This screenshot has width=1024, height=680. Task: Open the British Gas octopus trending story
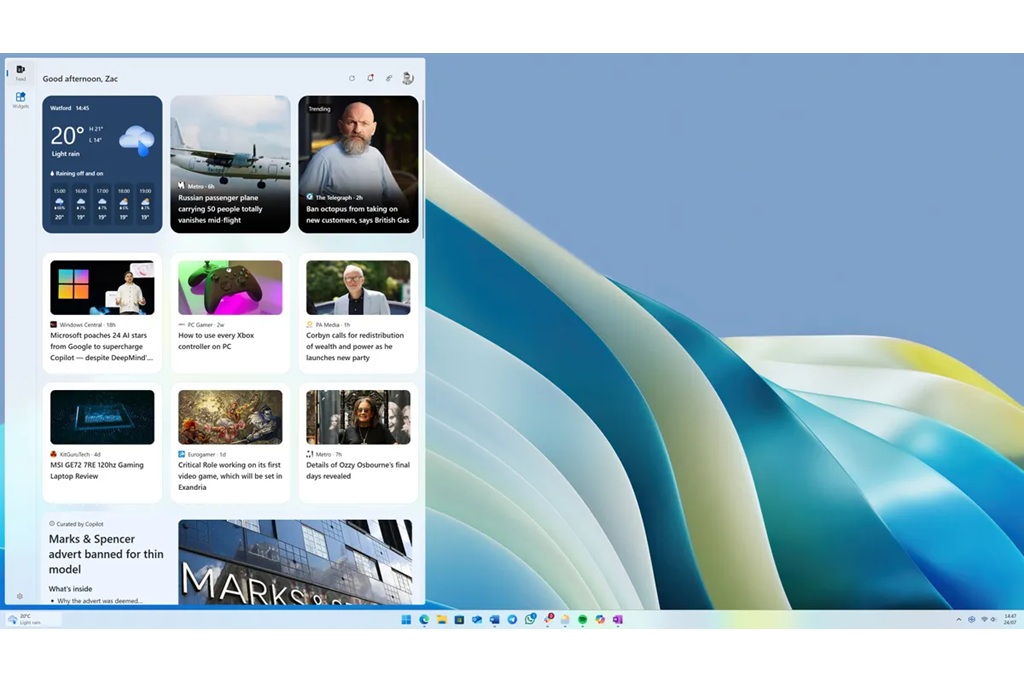coord(359,164)
